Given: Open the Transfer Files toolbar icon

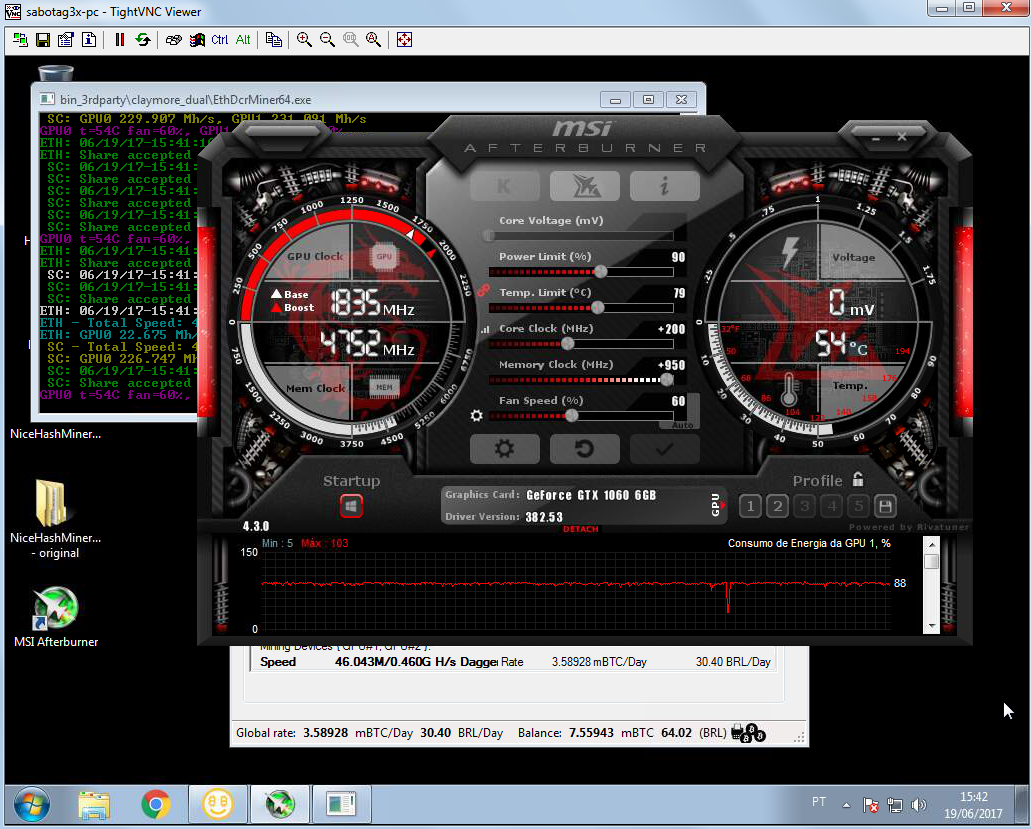Looking at the screenshot, I should pos(274,40).
